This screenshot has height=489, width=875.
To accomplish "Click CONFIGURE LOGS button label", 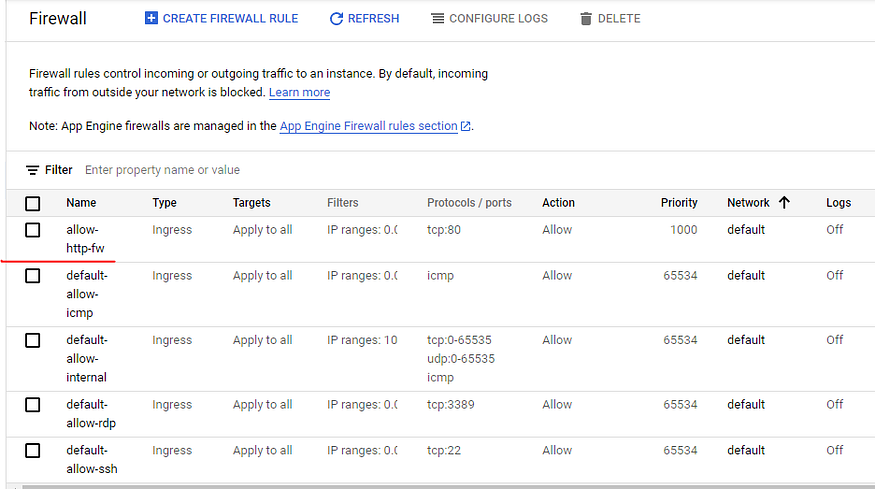I will pos(498,18).
